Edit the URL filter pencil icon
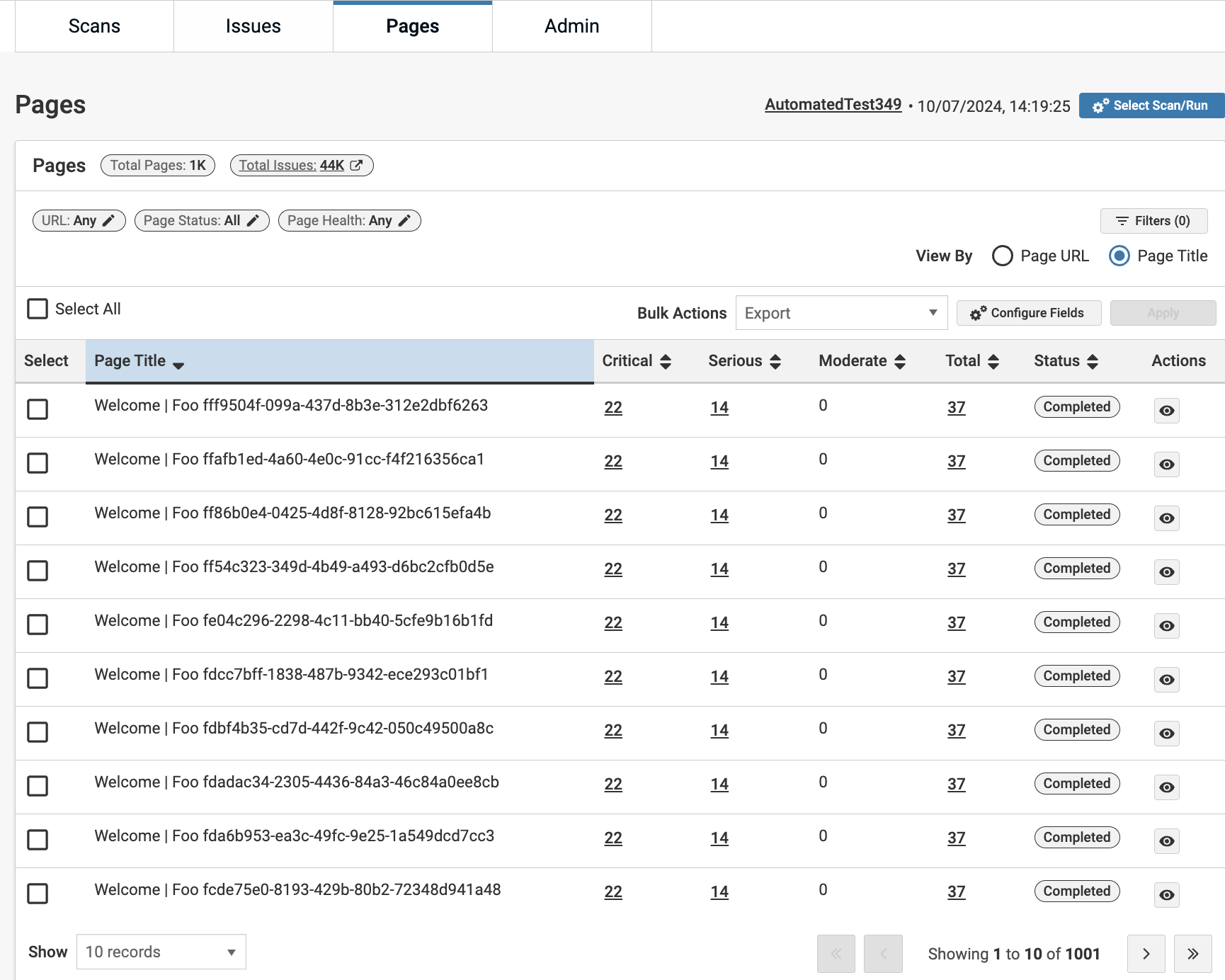Viewport: 1225px width, 980px height. click(x=108, y=221)
